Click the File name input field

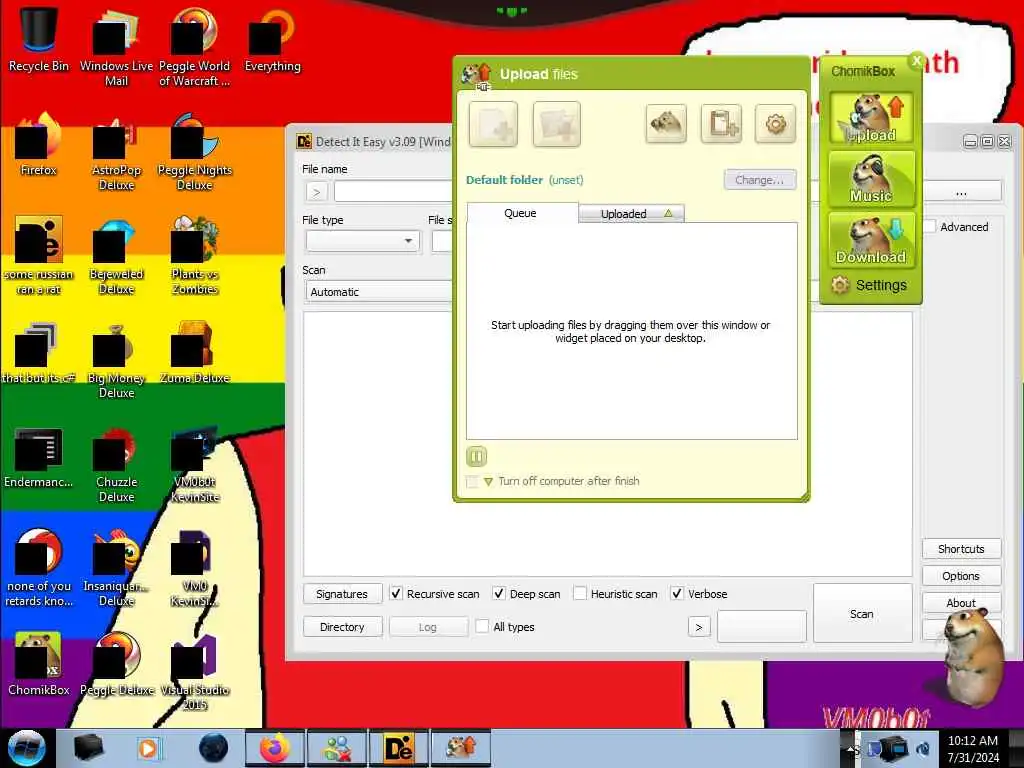[x=393, y=192]
